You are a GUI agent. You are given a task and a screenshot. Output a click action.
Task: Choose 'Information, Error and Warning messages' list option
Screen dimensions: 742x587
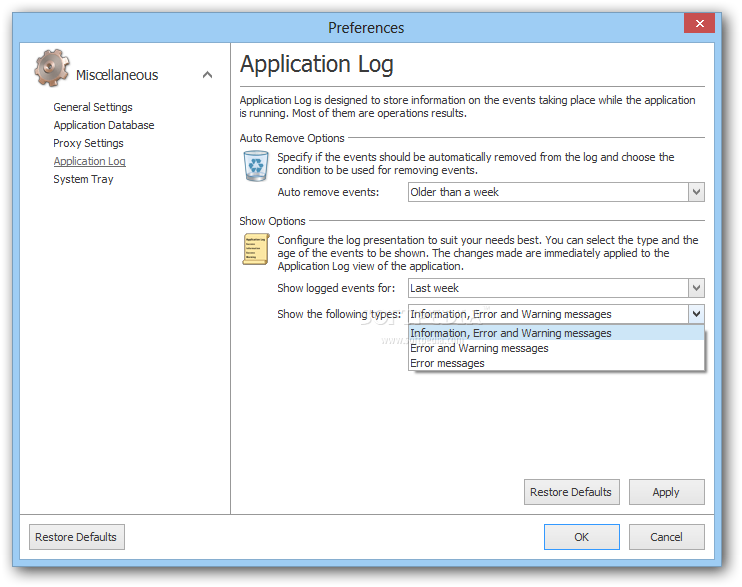(x=556, y=333)
